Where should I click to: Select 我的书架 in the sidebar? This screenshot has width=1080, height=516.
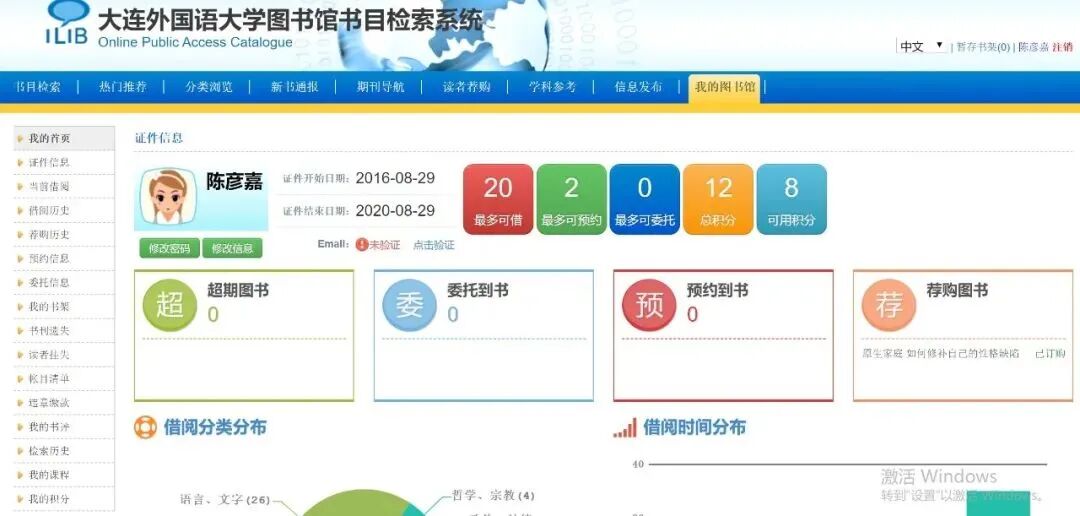coord(64,307)
